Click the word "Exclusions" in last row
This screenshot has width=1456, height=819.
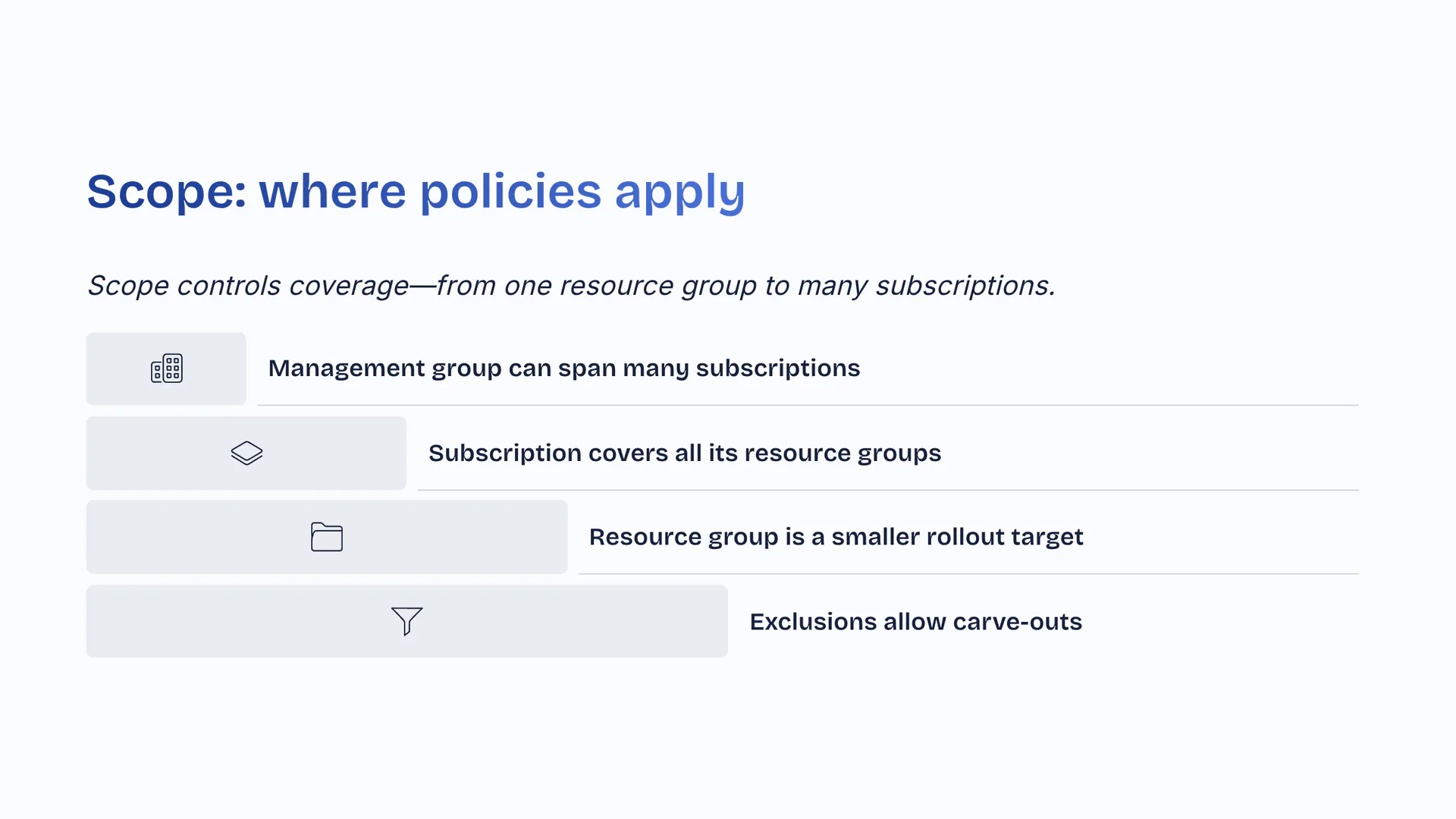pyautogui.click(x=813, y=622)
